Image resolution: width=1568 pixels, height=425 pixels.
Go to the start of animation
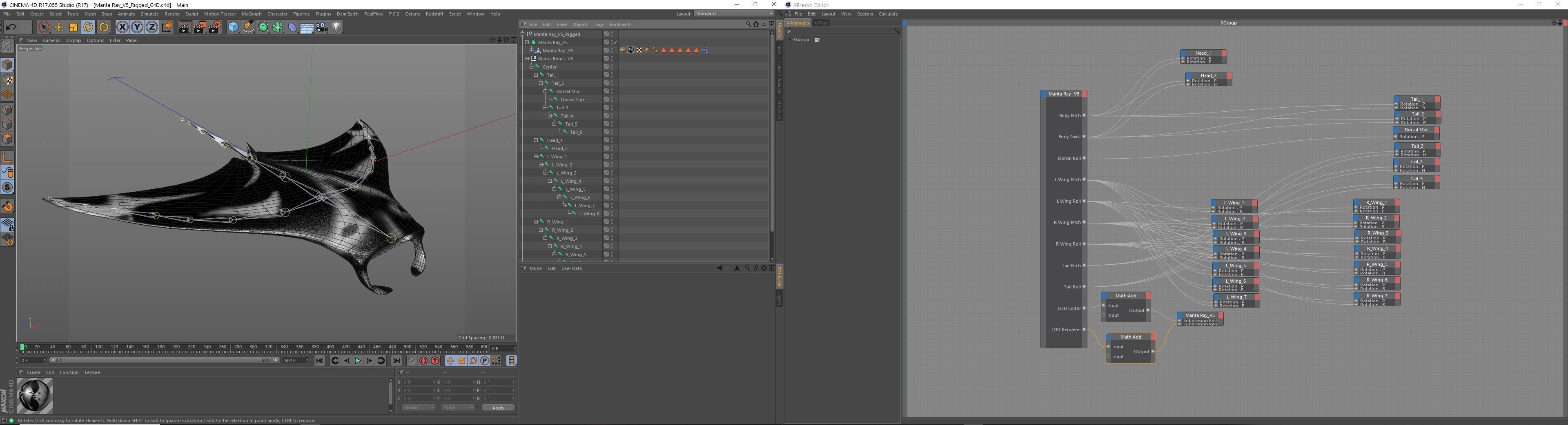(320, 361)
